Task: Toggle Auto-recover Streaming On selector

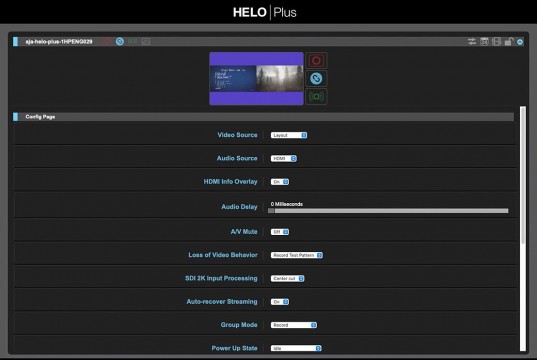Action: point(280,302)
